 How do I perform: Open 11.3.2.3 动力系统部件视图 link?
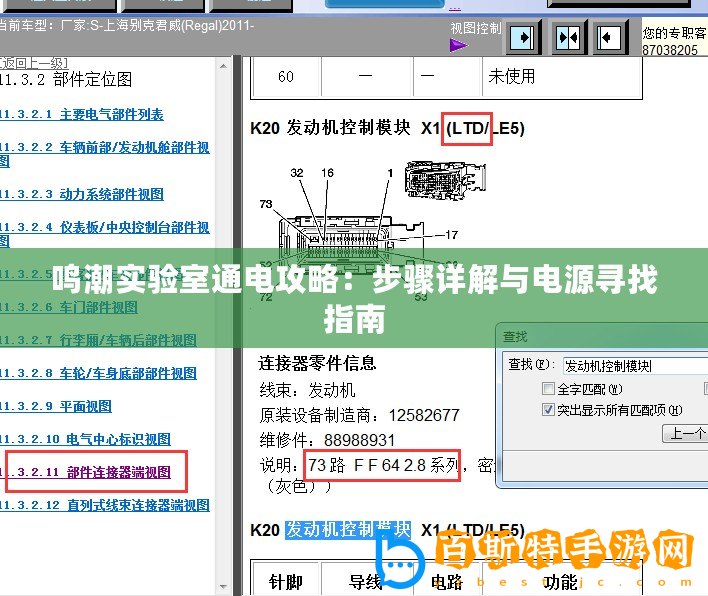point(82,195)
